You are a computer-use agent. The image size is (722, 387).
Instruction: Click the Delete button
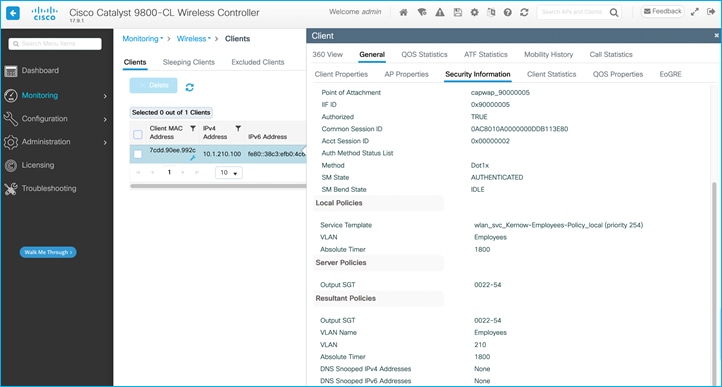point(153,86)
